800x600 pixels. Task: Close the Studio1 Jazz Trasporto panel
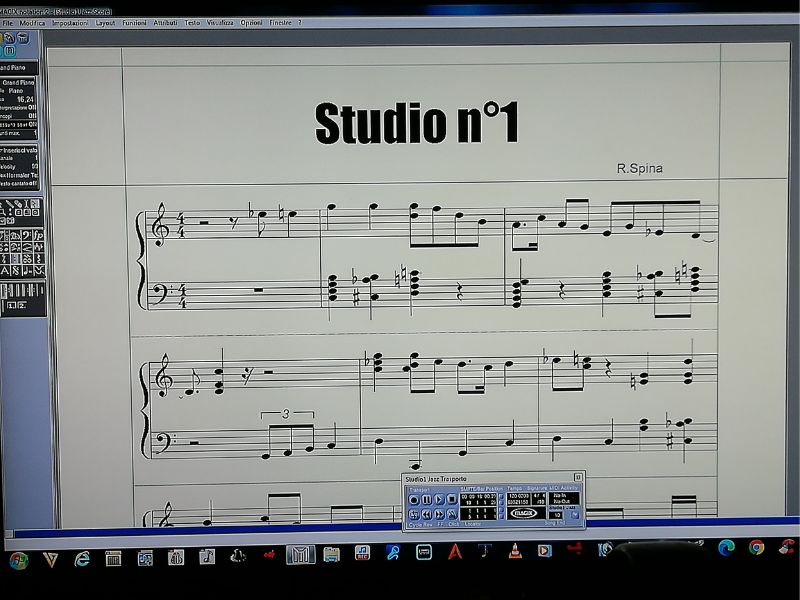pyautogui.click(x=578, y=478)
